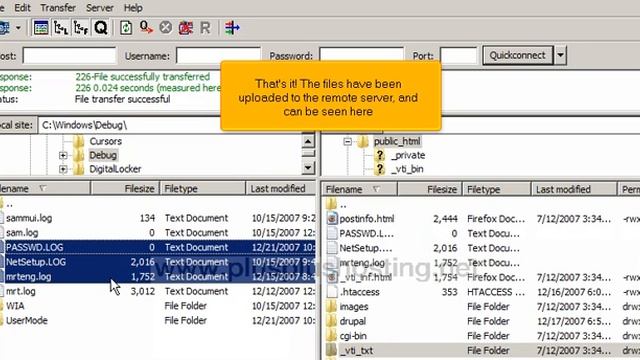640x360 pixels.
Task: Open the Help menu
Action: pos(133,8)
